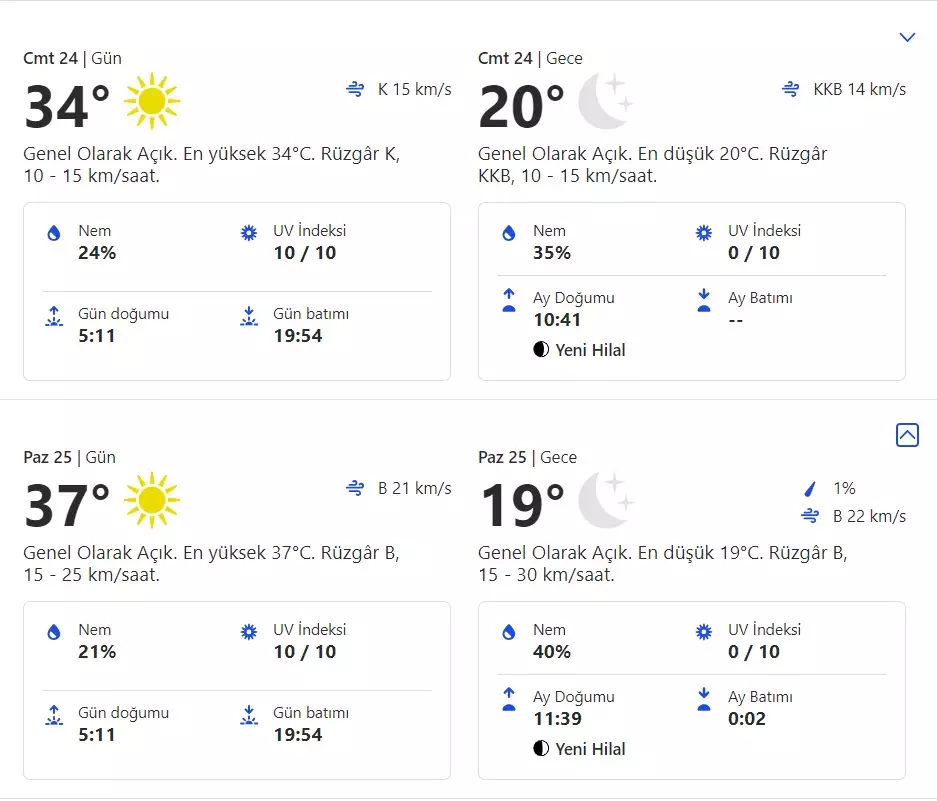This screenshot has height=801, width=937.
Task: Click the Nem 40% humidity value
Action: tap(551, 652)
